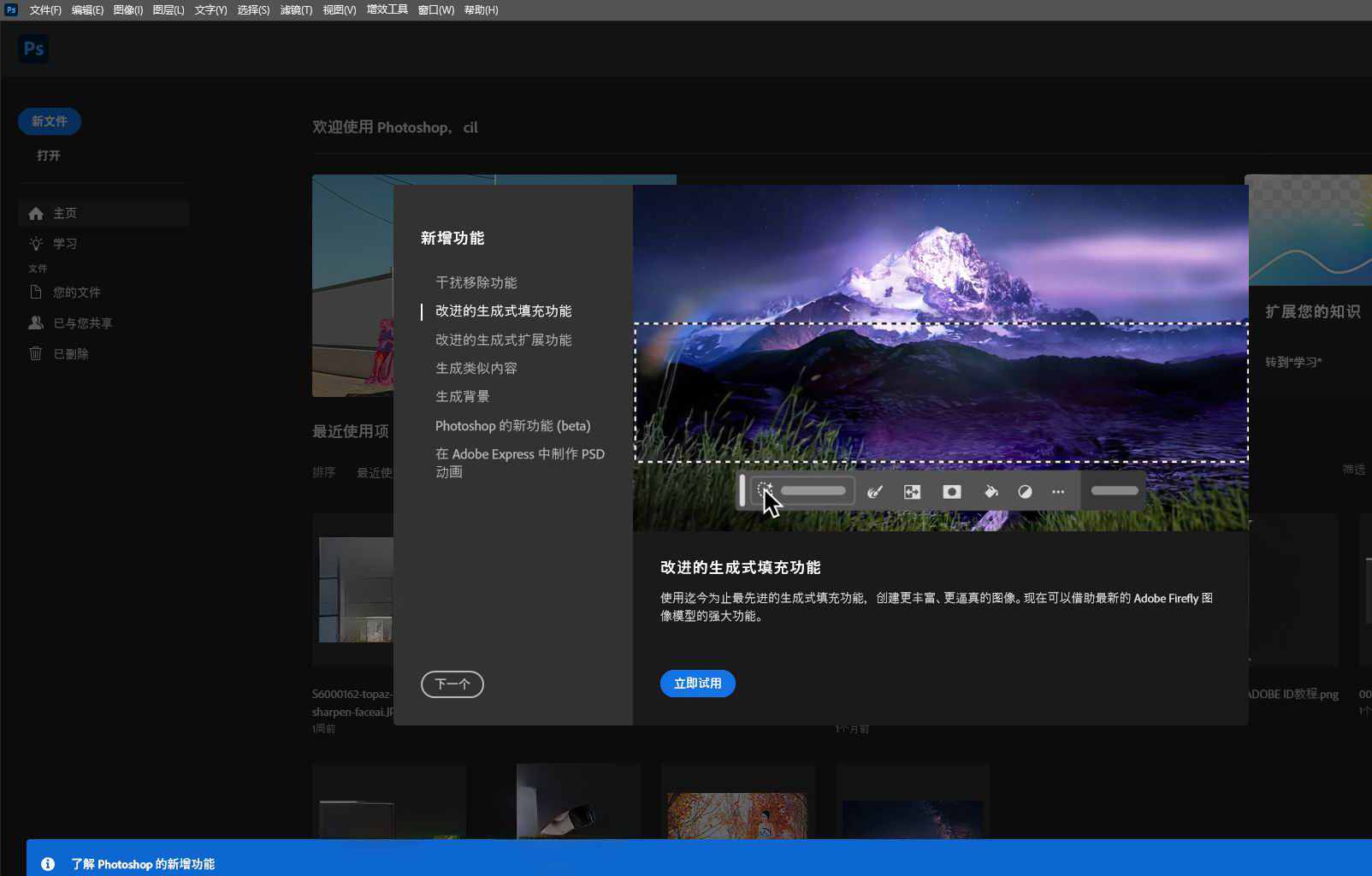The width and height of the screenshot is (1372, 876).
Task: Open the 窗口(W) menu
Action: click(x=436, y=10)
